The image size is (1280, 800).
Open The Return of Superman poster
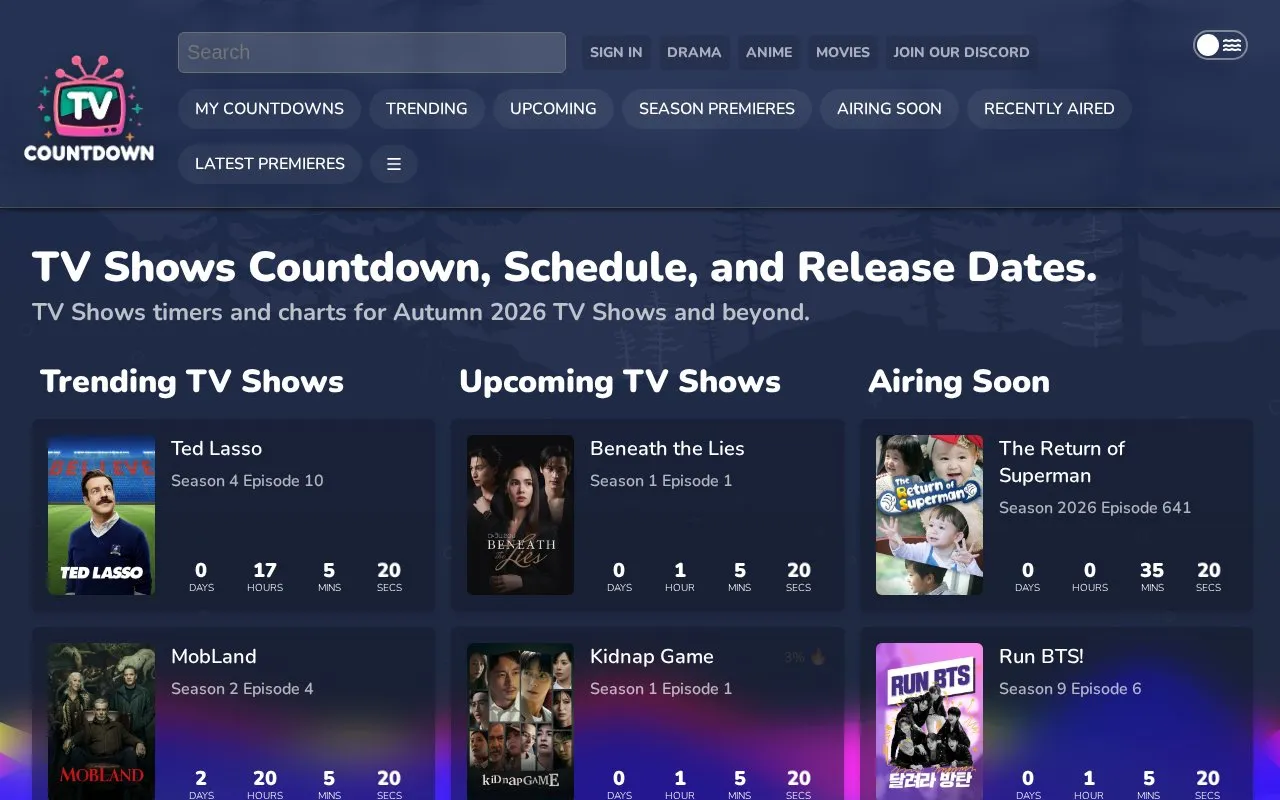[x=929, y=515]
